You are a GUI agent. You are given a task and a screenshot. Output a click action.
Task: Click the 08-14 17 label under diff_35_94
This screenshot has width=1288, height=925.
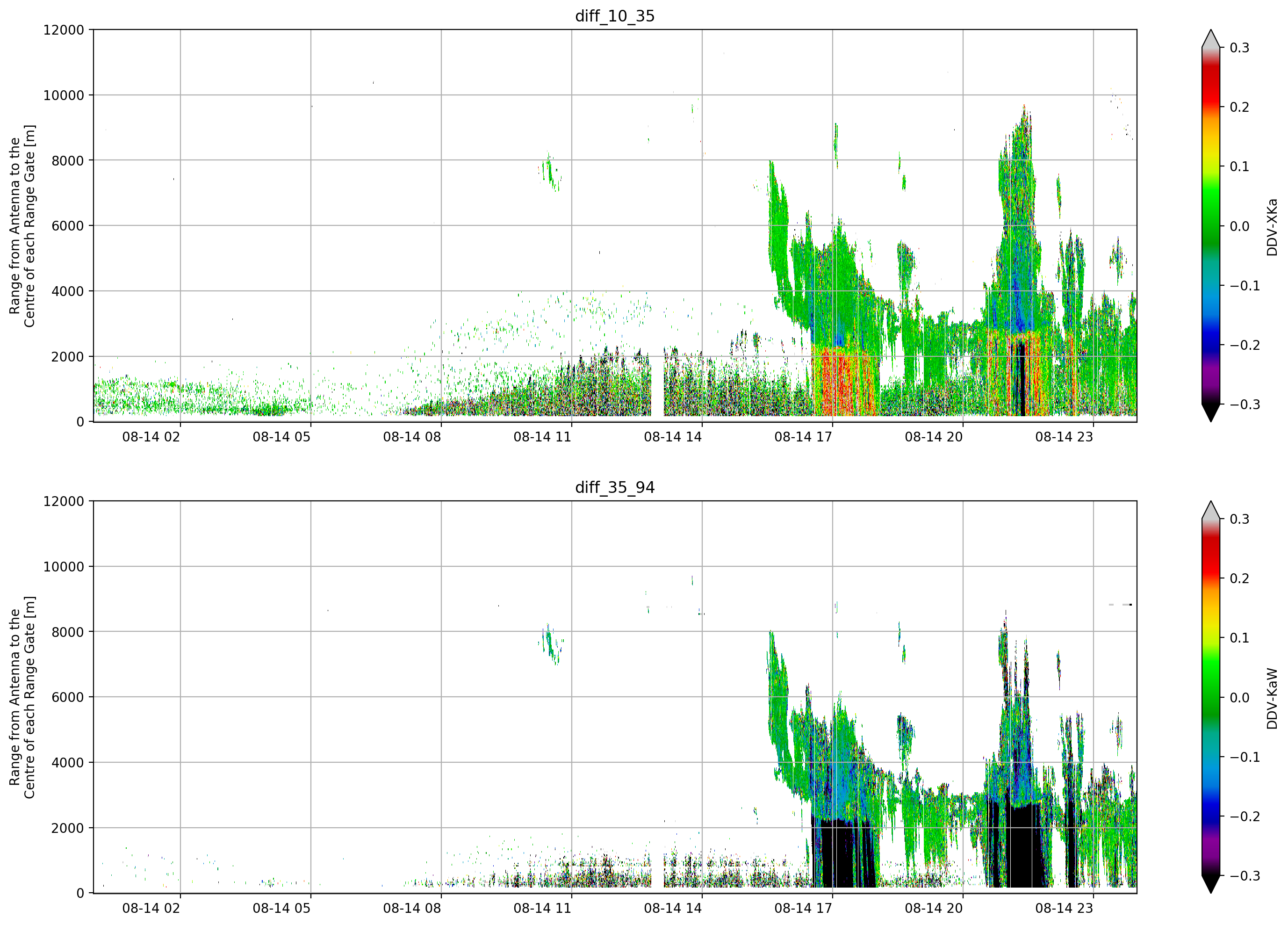click(803, 909)
